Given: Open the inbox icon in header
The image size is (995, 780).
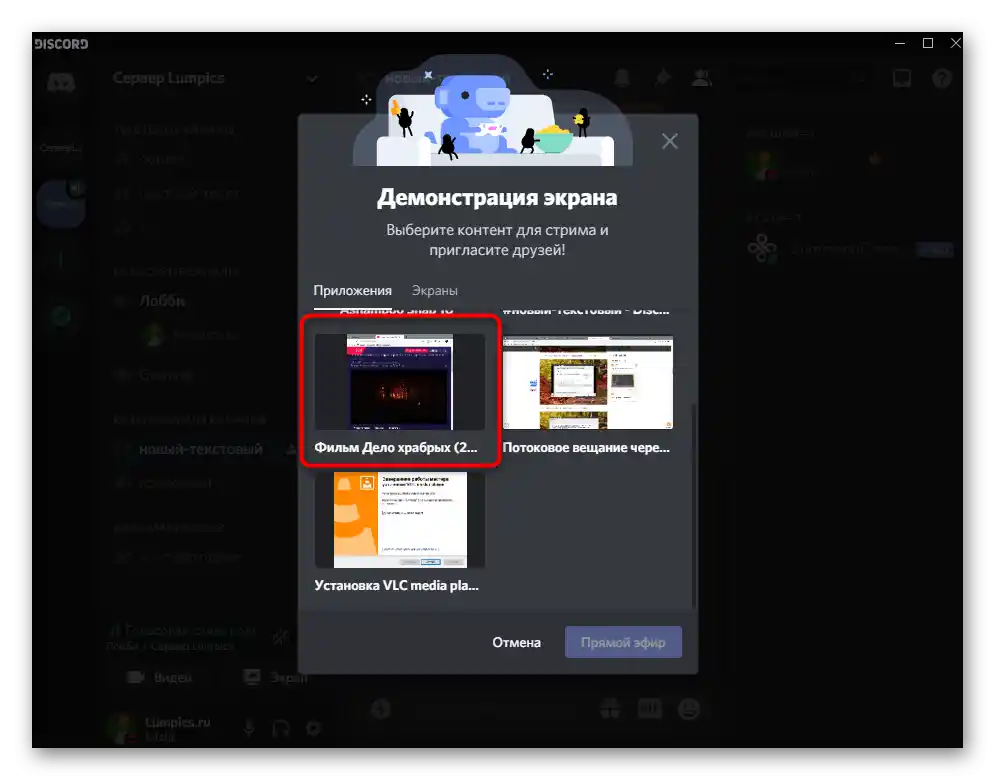Looking at the screenshot, I should pos(902,78).
